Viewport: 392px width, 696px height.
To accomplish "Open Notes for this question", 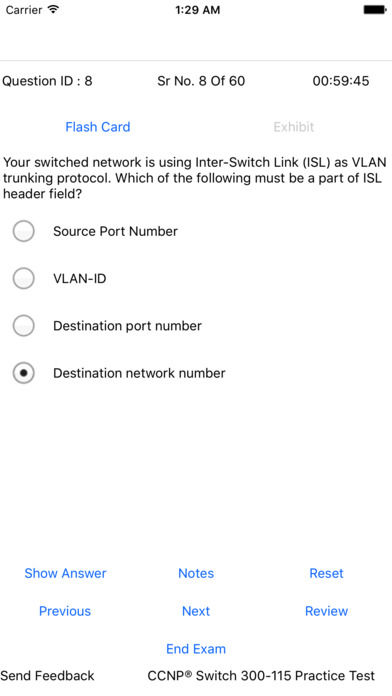I will [x=196, y=573].
